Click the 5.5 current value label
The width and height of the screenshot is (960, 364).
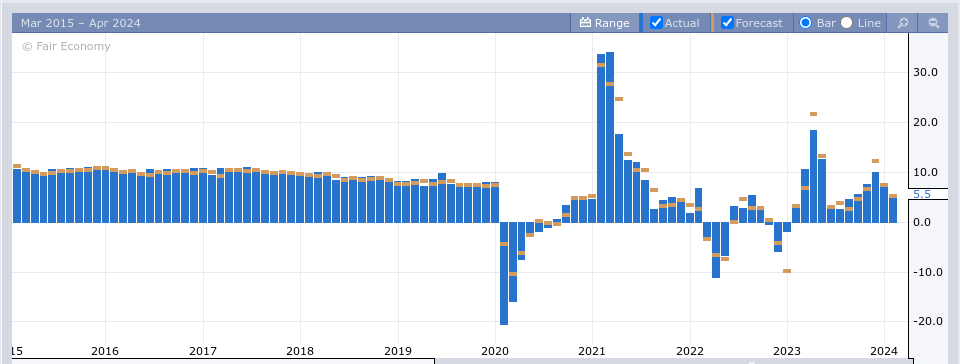921,194
